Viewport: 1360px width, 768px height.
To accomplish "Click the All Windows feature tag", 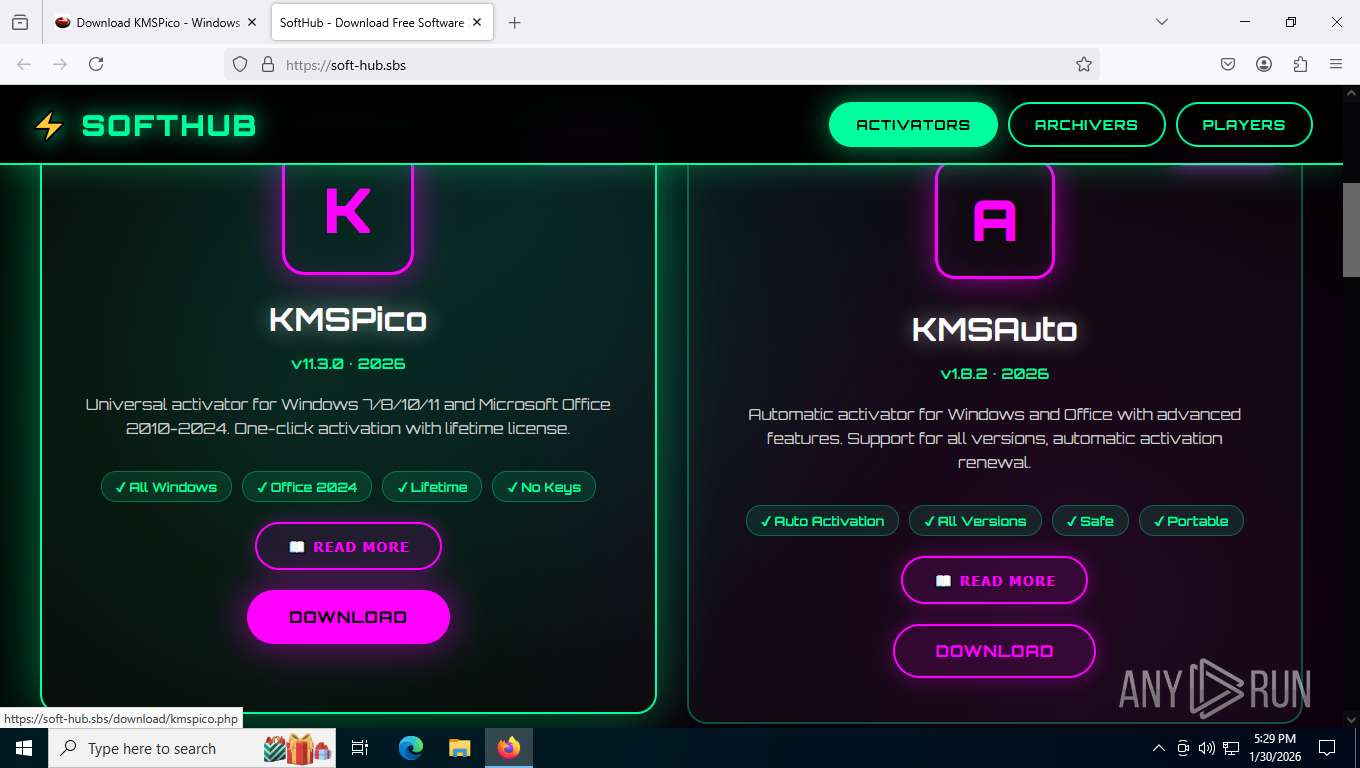I will click(x=166, y=487).
